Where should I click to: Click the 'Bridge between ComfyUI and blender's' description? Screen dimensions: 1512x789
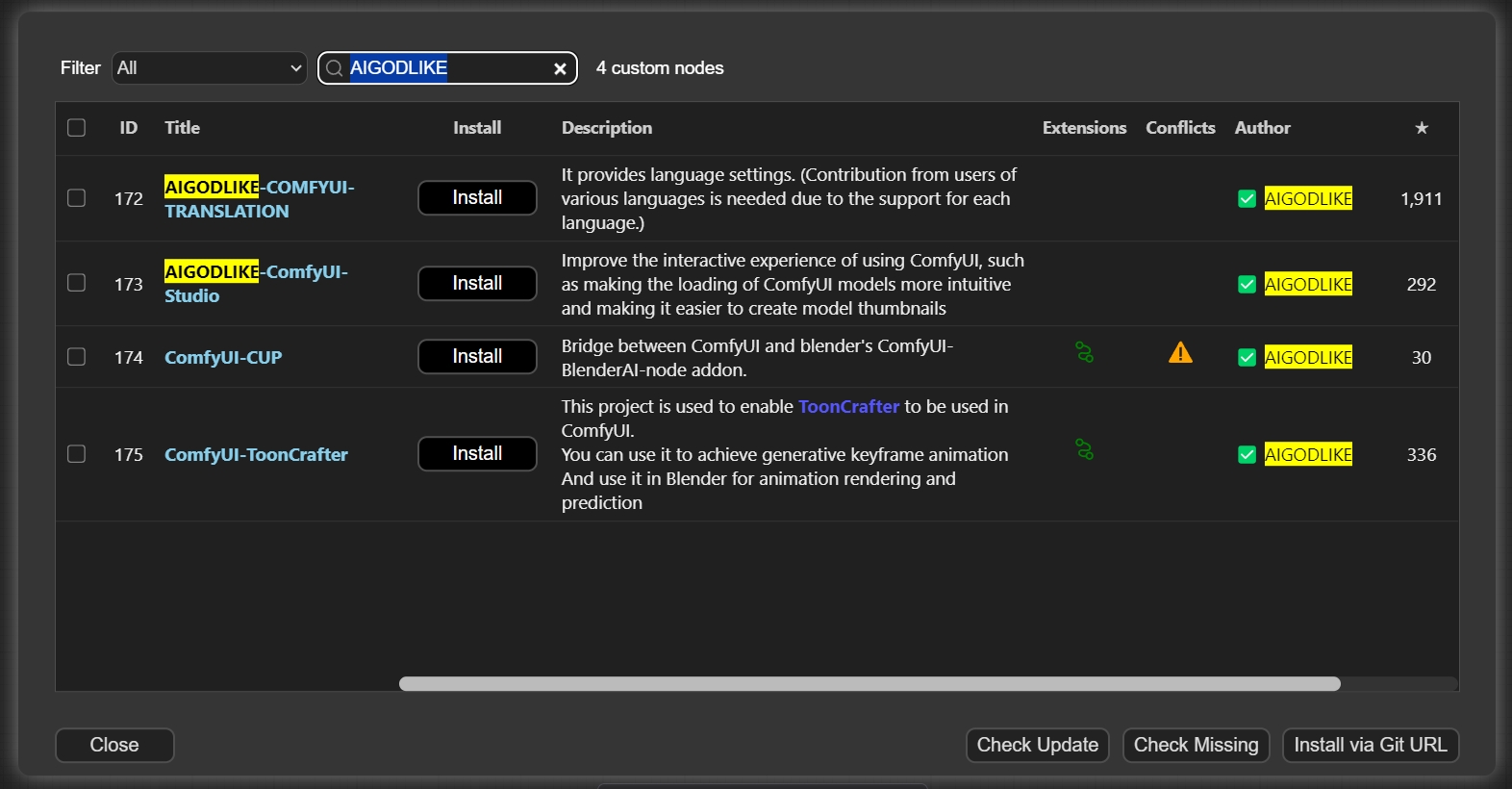(758, 358)
